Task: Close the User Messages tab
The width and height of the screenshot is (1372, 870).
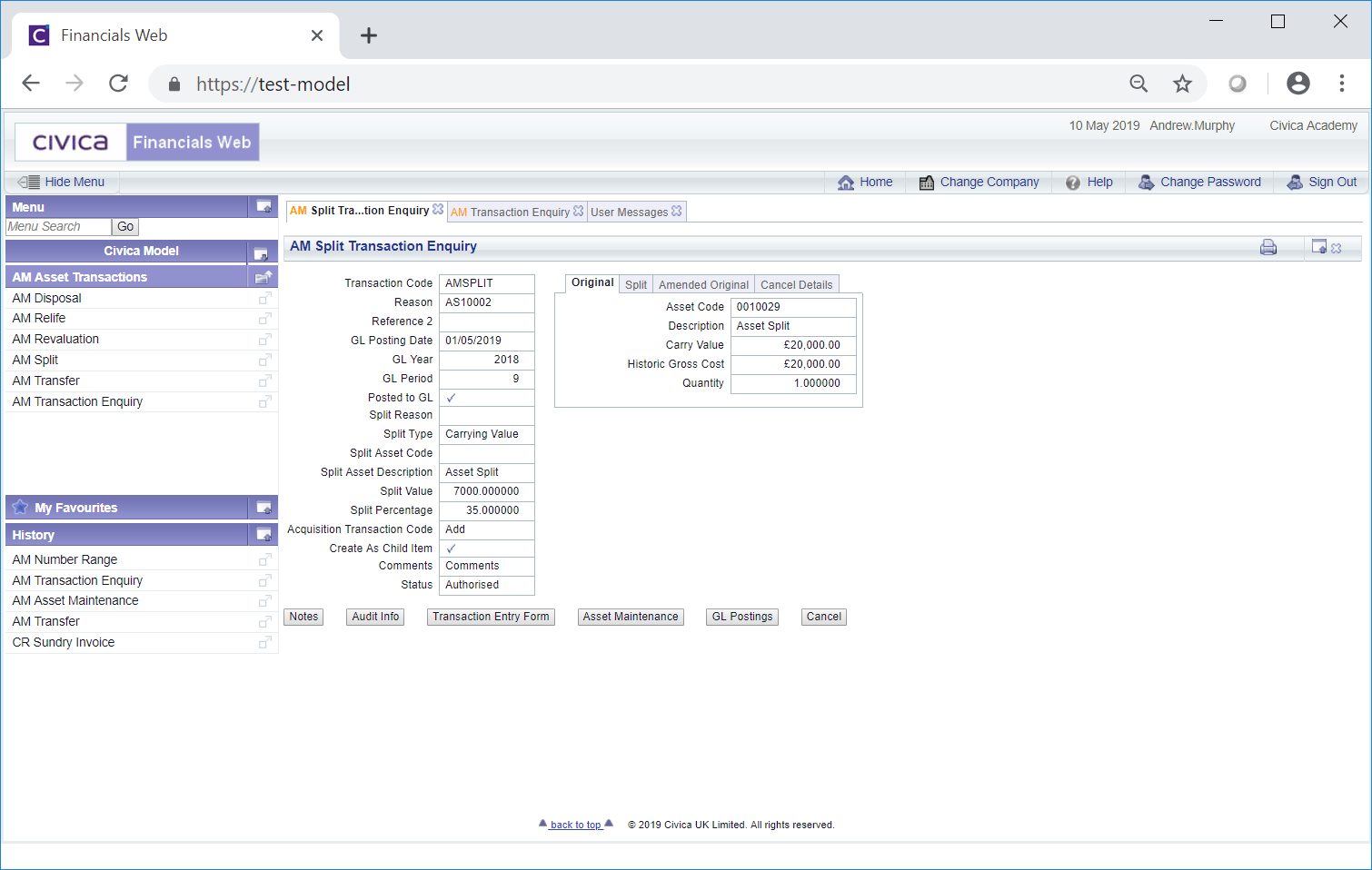Action: coord(677,211)
